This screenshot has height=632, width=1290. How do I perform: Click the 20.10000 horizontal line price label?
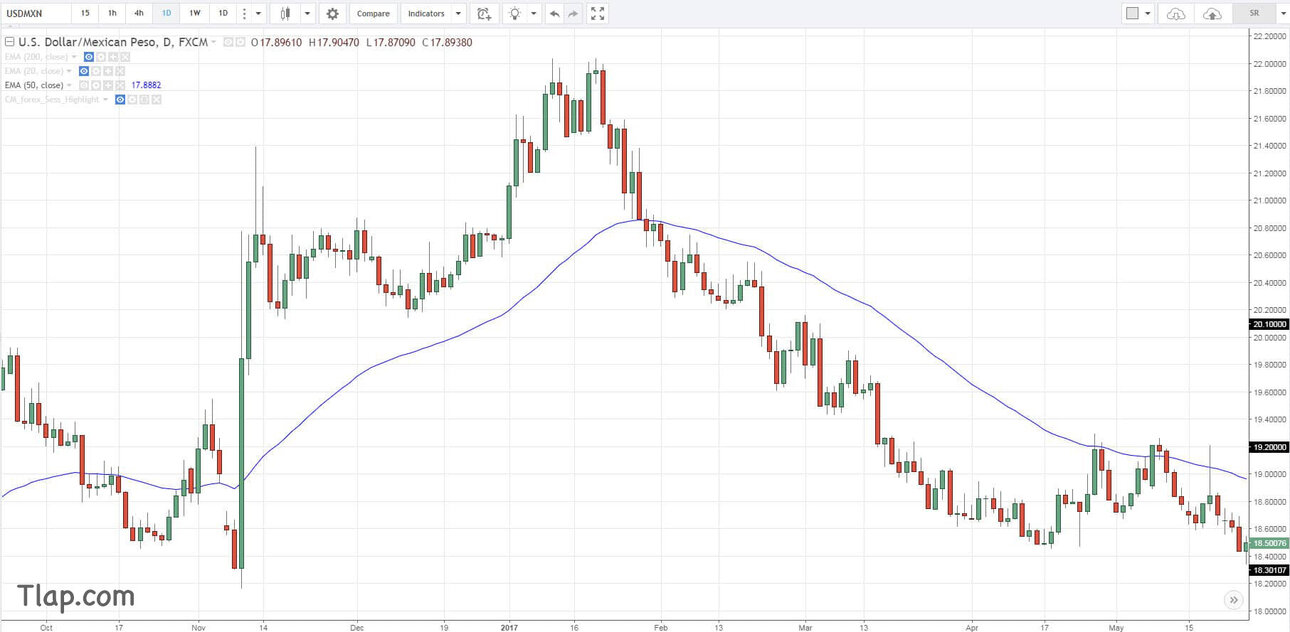[x=1269, y=324]
